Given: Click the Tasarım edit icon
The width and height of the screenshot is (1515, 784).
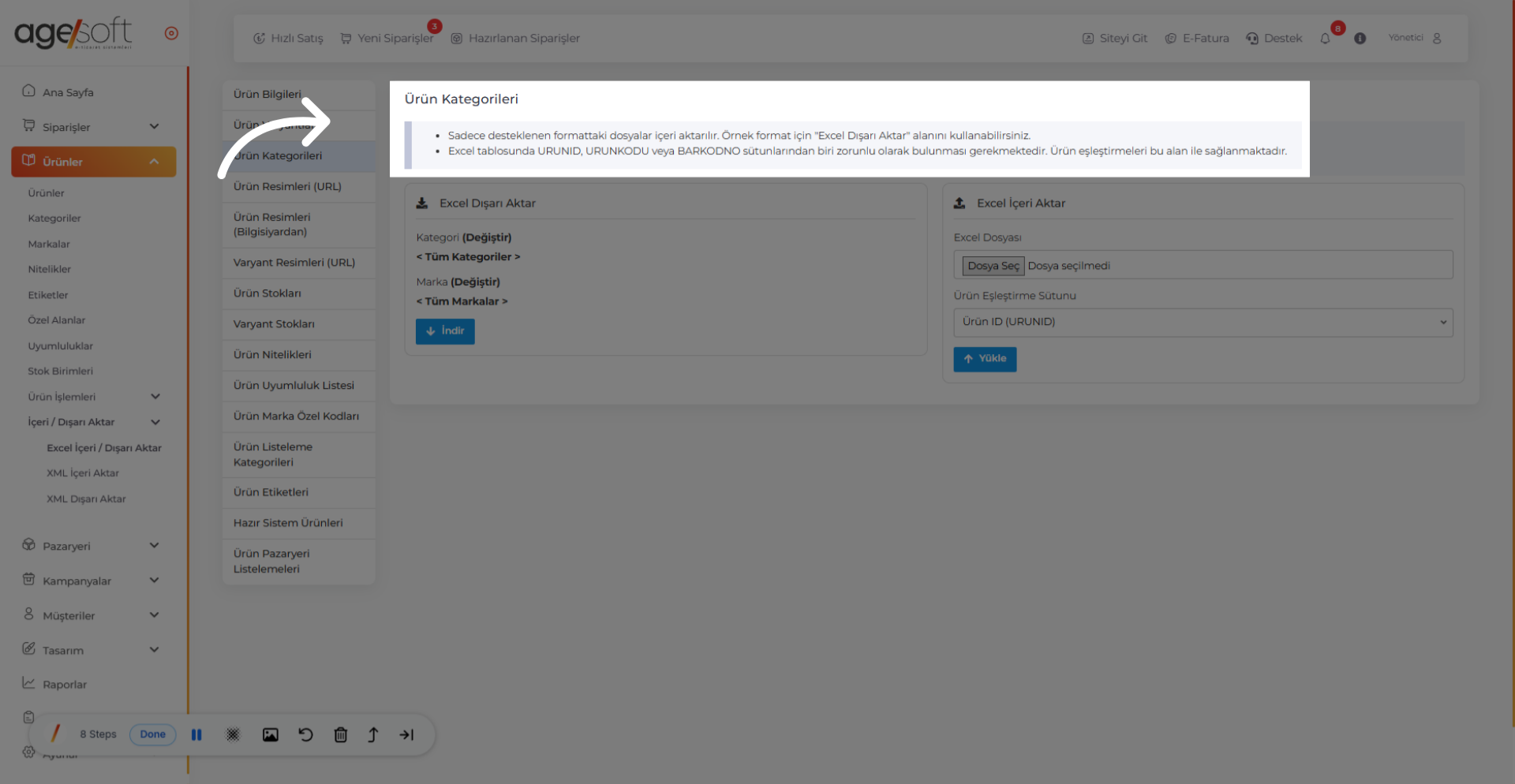Looking at the screenshot, I should click(x=28, y=648).
